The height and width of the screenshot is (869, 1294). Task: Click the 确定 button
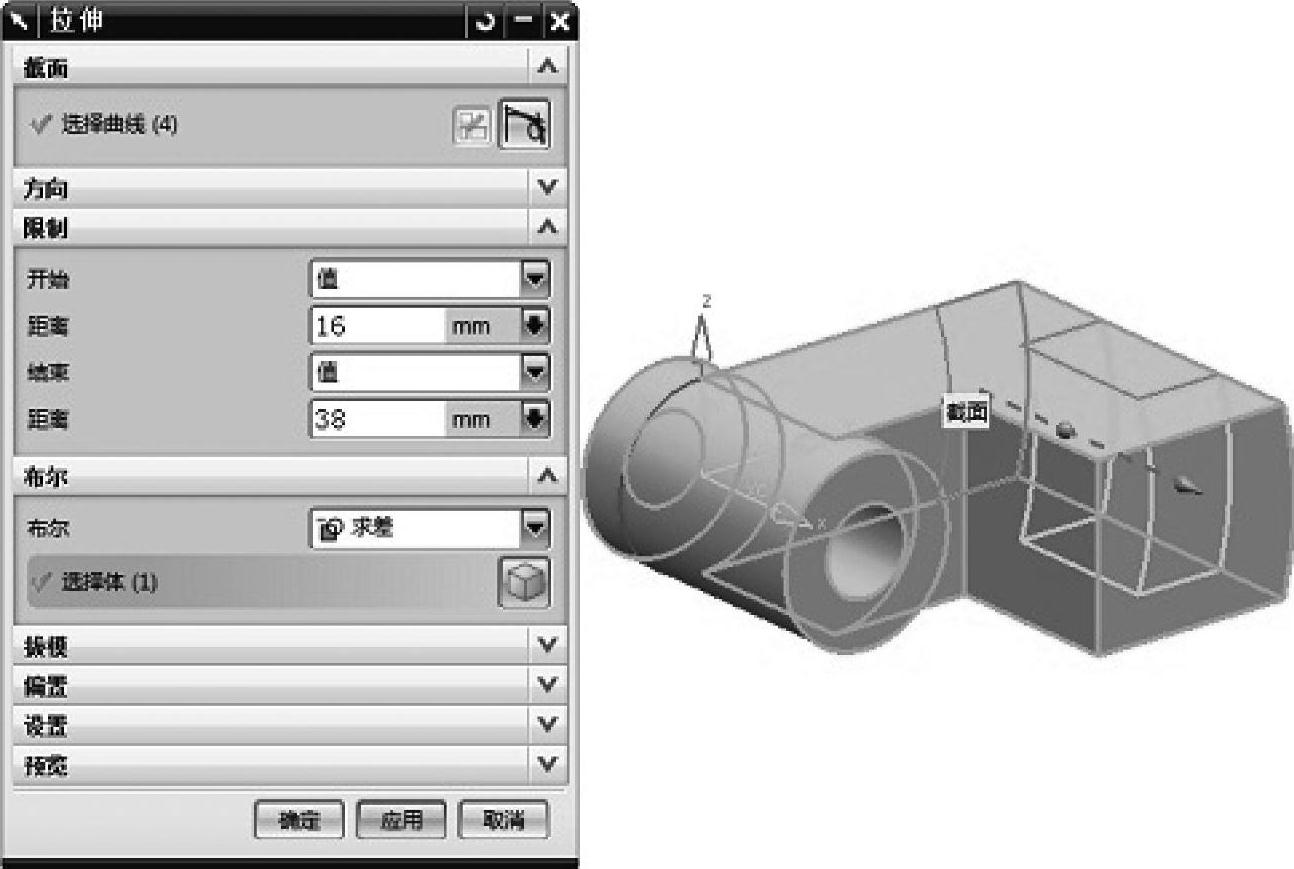pyautogui.click(x=300, y=821)
